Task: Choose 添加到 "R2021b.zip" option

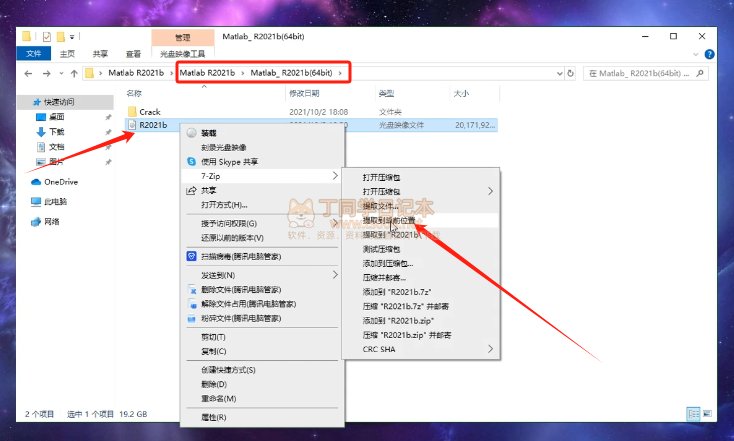Action: click(398, 321)
